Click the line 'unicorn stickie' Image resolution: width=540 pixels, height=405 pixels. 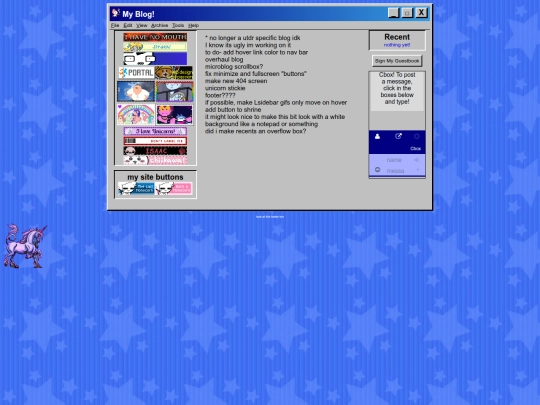point(225,88)
